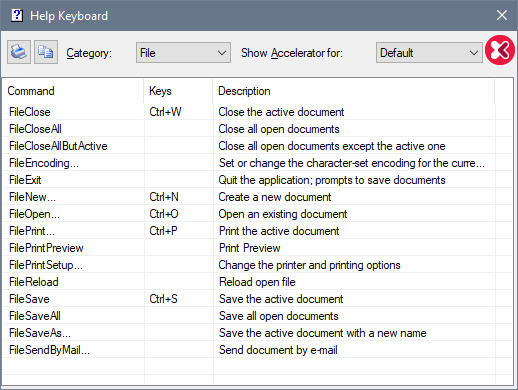Click the red X close icon
This screenshot has width=518, height=390.
pyautogui.click(x=500, y=50)
